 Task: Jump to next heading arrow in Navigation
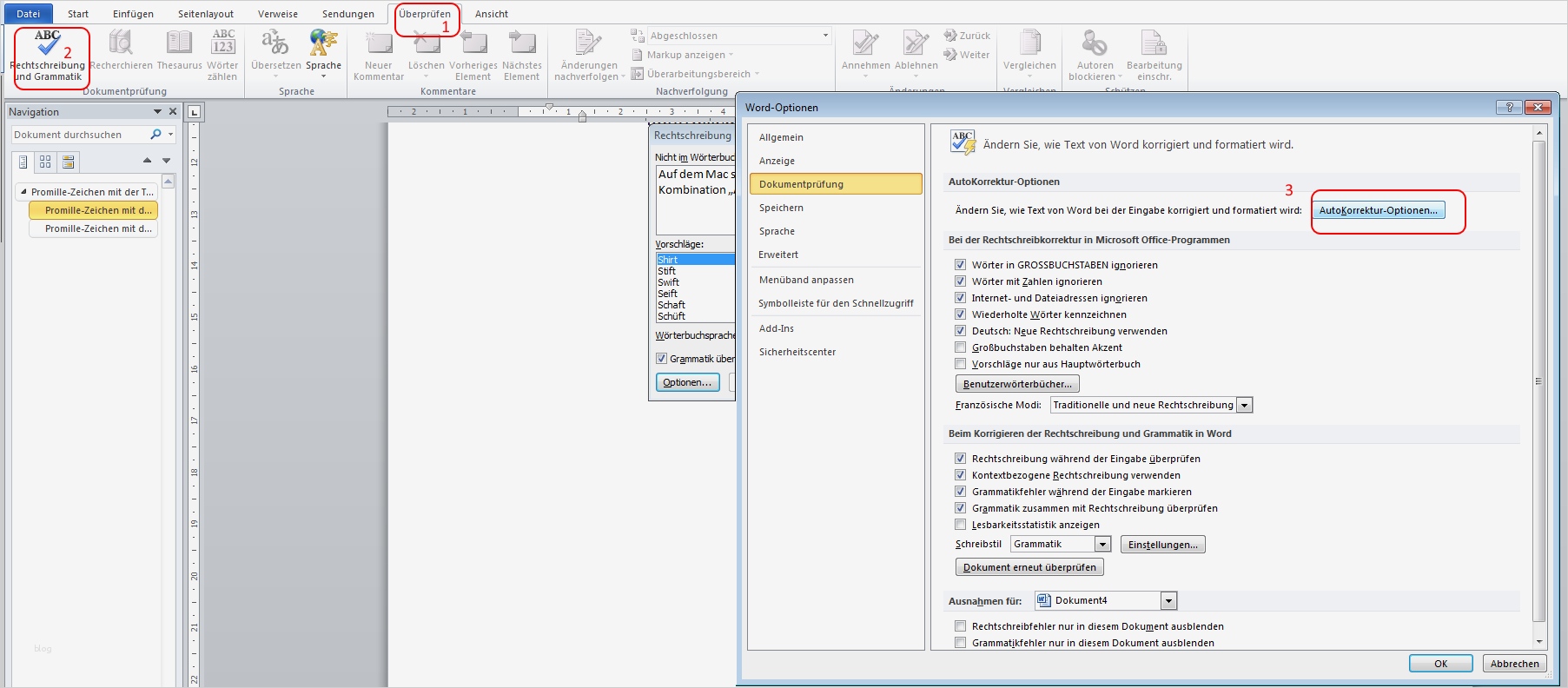tap(167, 161)
